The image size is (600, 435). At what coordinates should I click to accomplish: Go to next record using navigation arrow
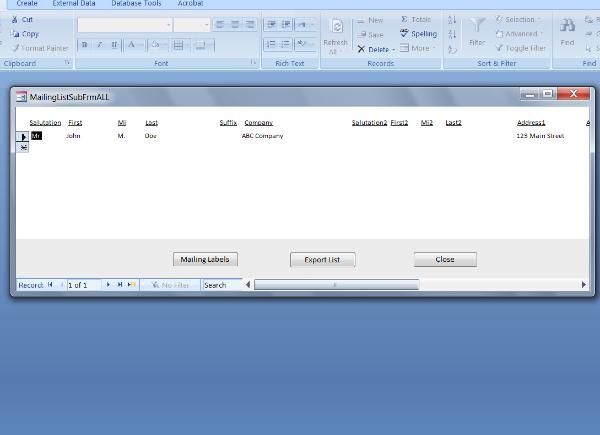pos(109,285)
